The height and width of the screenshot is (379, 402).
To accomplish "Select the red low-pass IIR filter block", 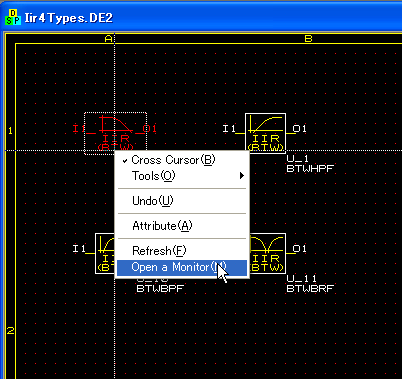I will (115, 133).
